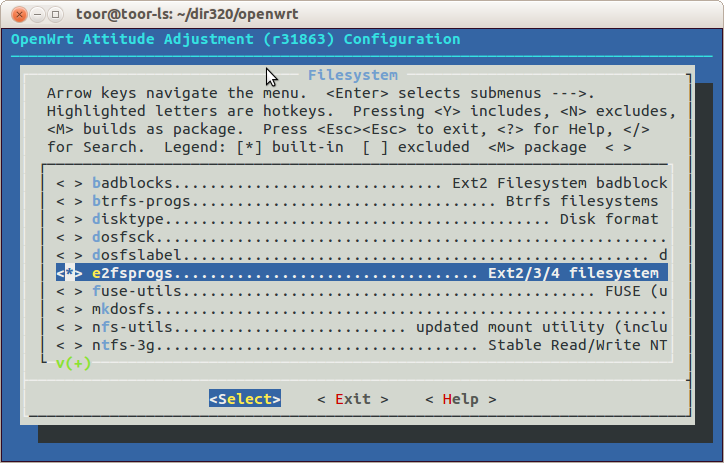Select the dosfslabel entry name
The image size is (724, 463).
pyautogui.click(x=137, y=255)
